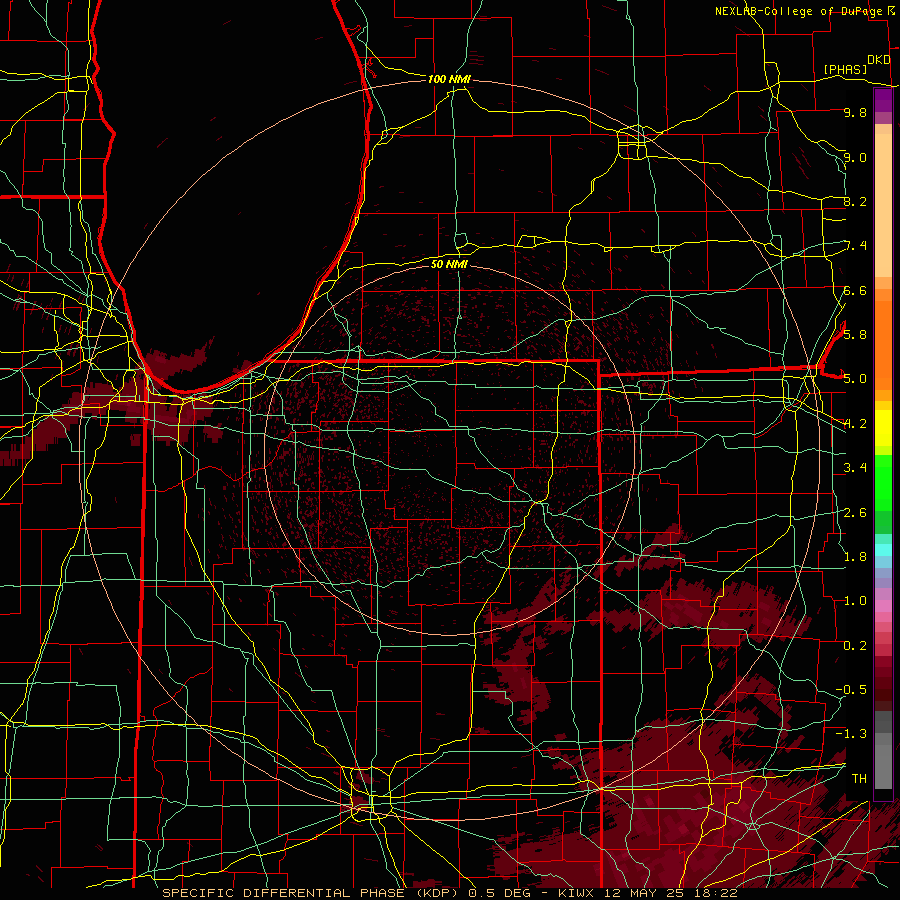Click the 0.2 scale value

pos(855,646)
